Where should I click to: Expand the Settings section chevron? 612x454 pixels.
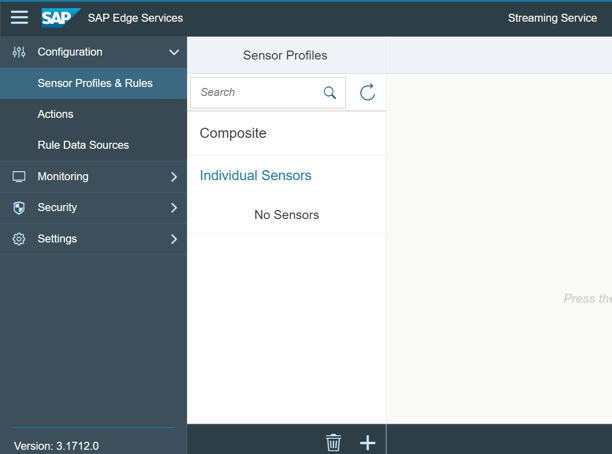click(x=174, y=239)
